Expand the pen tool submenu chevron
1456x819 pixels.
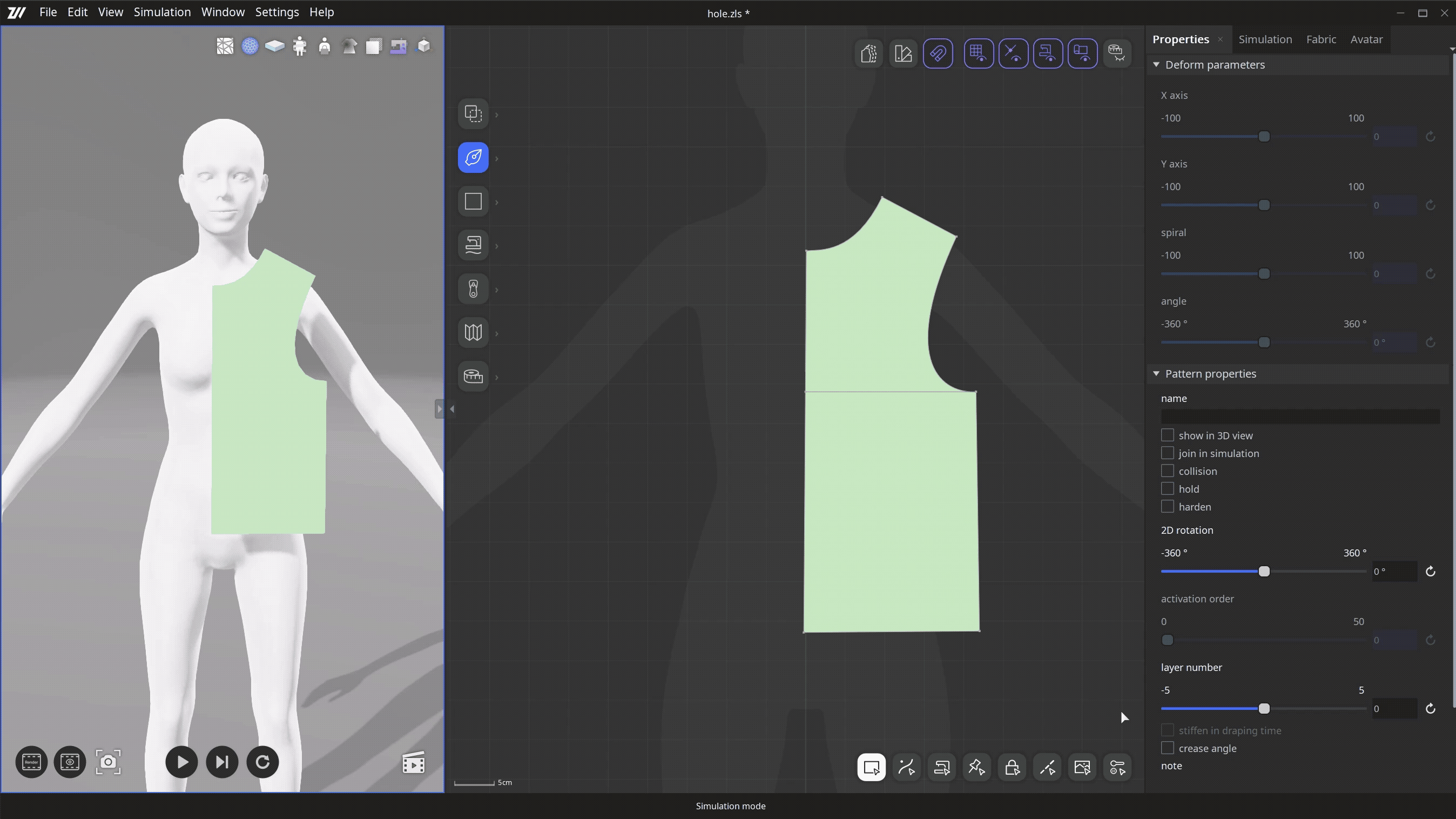click(x=497, y=159)
